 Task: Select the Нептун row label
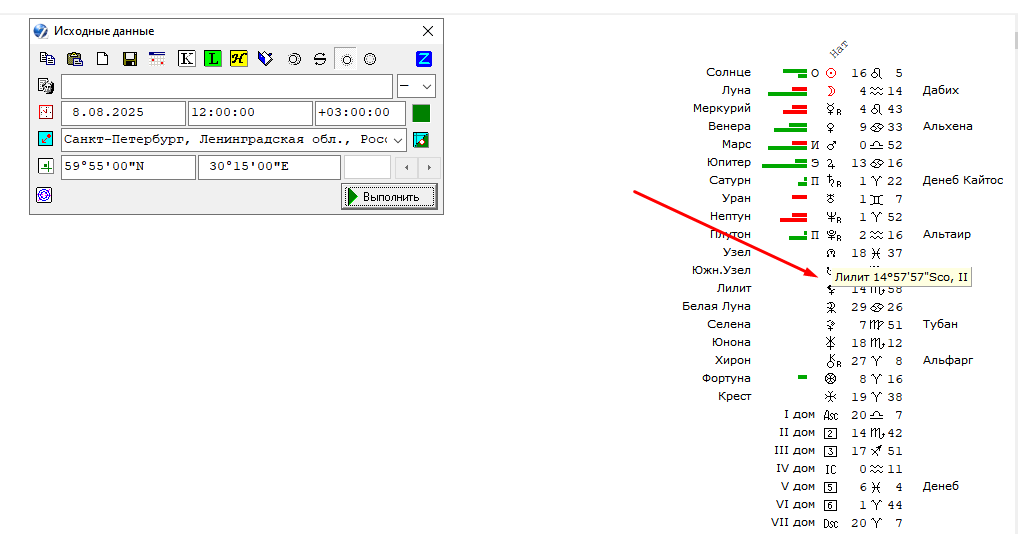[x=730, y=216]
